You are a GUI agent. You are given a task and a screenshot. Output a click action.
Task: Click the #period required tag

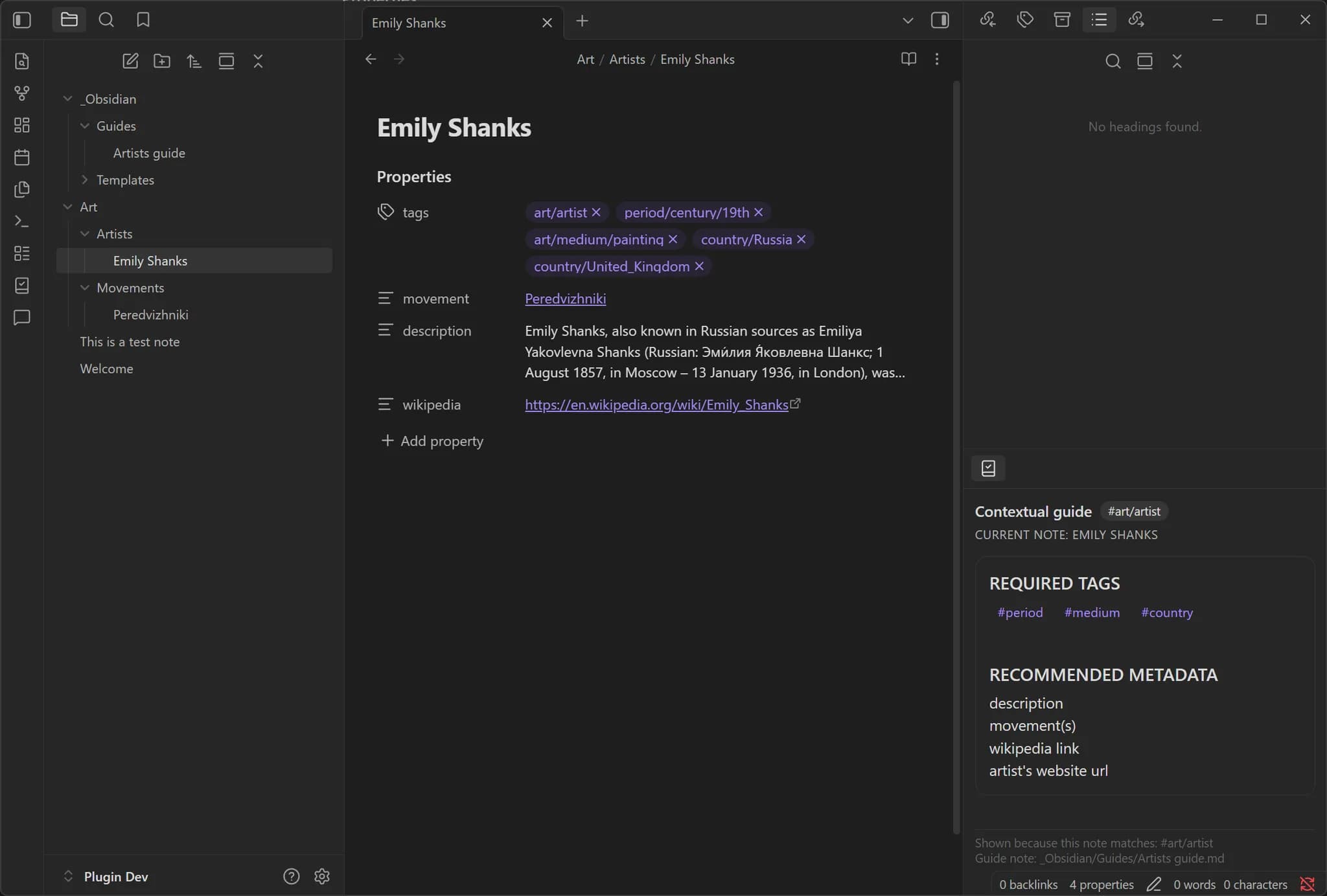point(1020,612)
